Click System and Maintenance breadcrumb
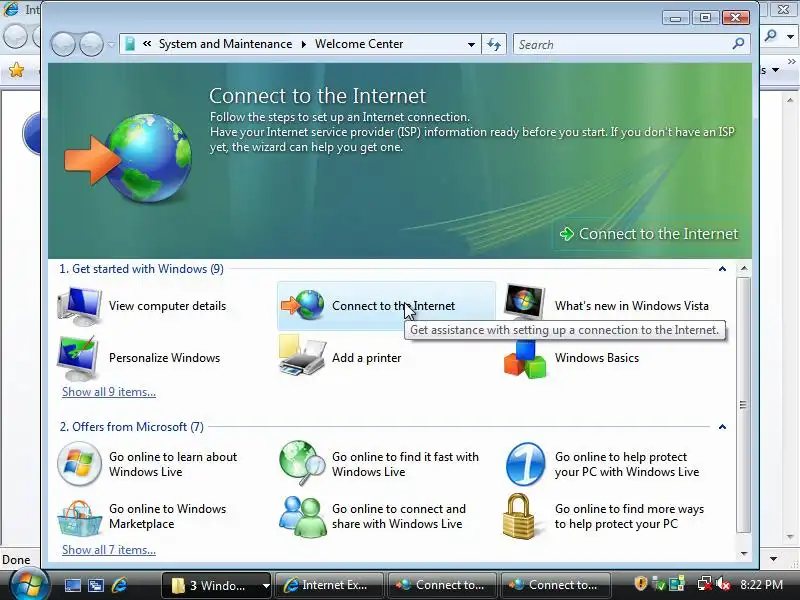Screen dimensions: 800x600 pyautogui.click(x=226, y=44)
